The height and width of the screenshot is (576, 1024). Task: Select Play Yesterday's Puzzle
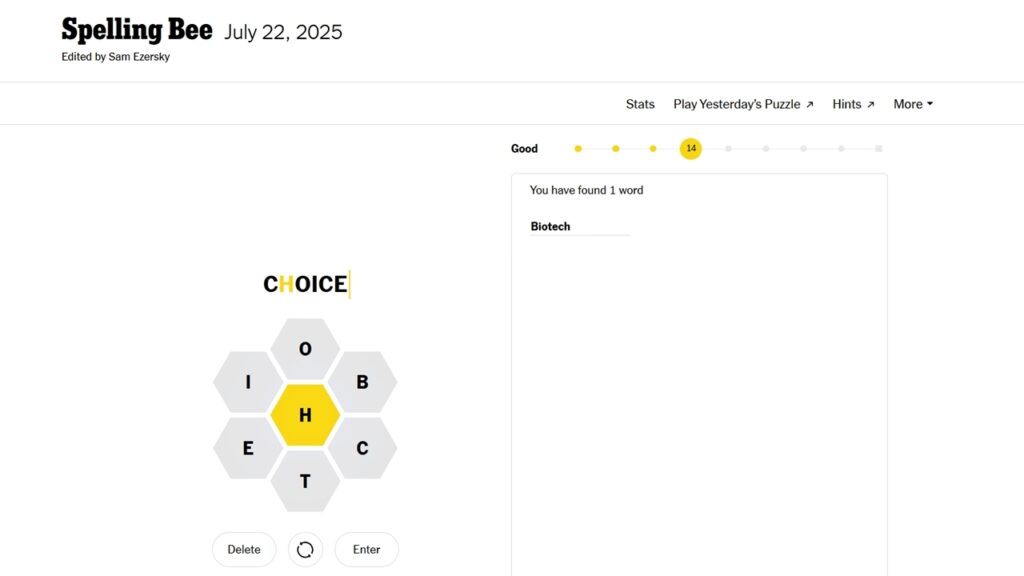pyautogui.click(x=736, y=103)
